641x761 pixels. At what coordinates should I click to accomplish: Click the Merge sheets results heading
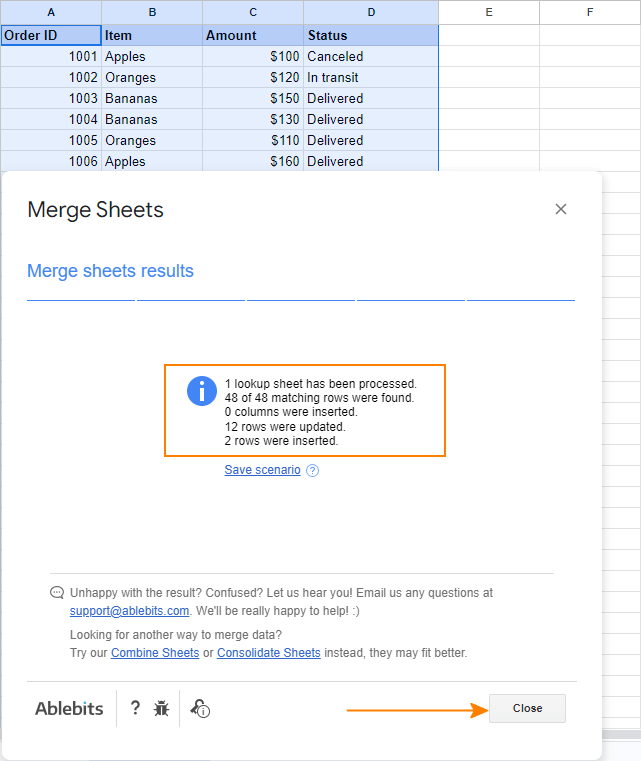click(110, 271)
